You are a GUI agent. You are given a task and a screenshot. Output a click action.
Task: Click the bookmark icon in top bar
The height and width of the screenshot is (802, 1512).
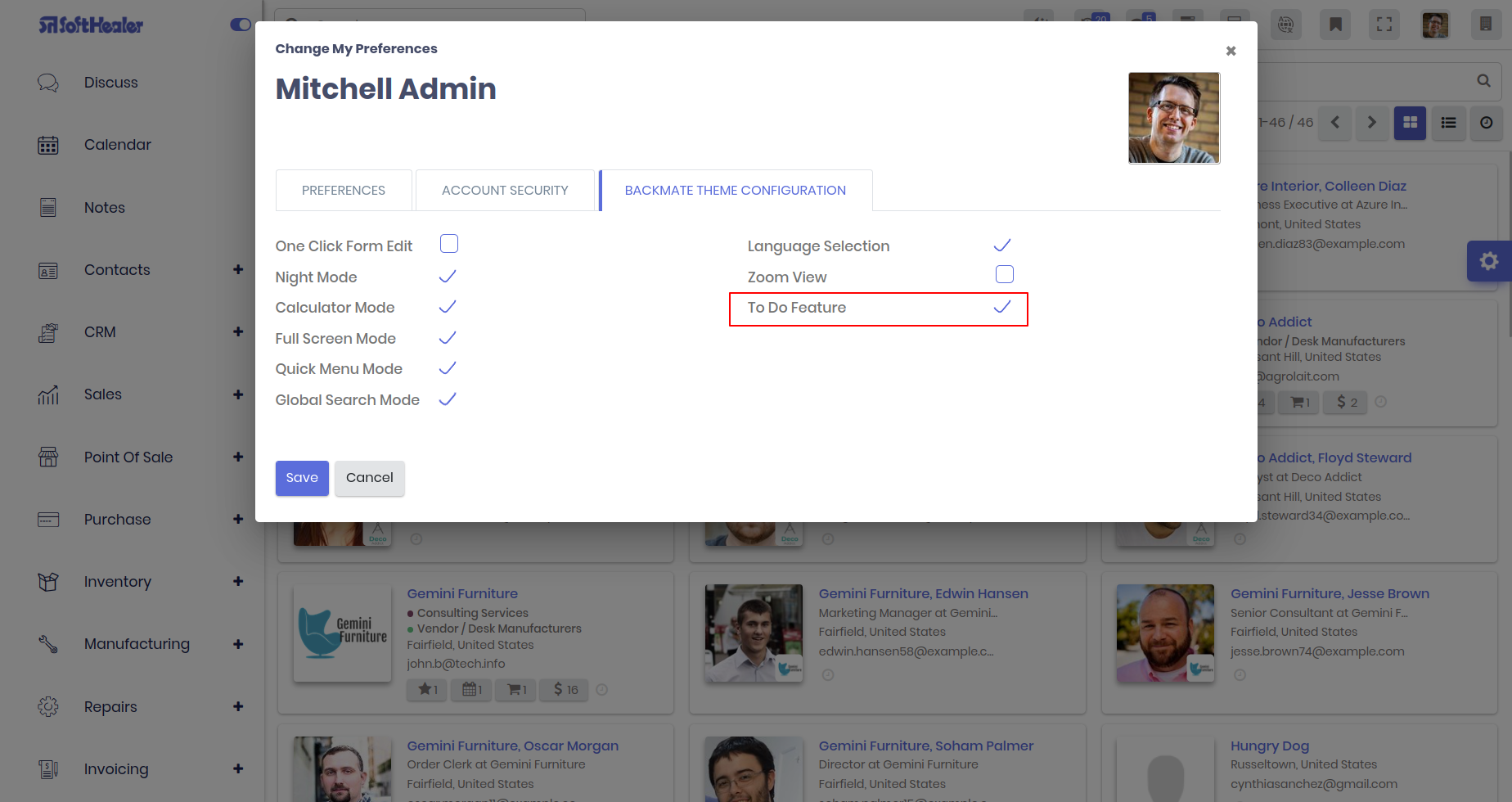click(x=1335, y=25)
